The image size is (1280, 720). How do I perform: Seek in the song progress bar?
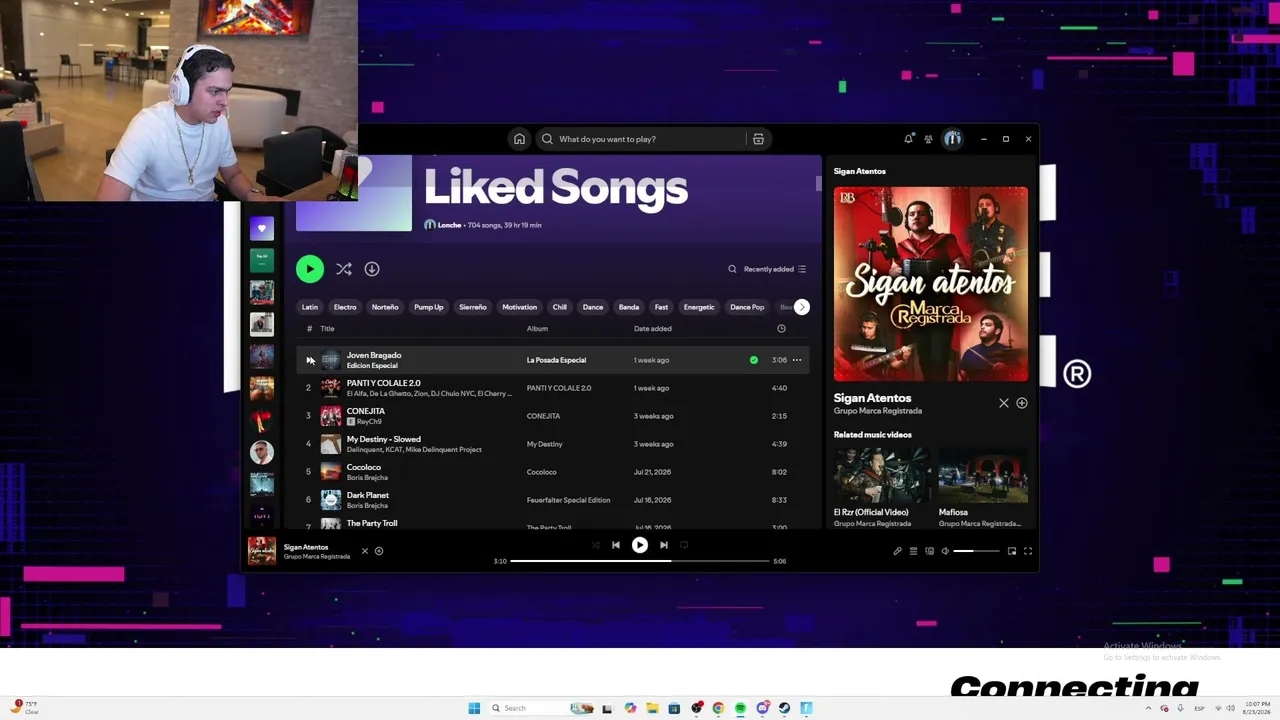640,561
